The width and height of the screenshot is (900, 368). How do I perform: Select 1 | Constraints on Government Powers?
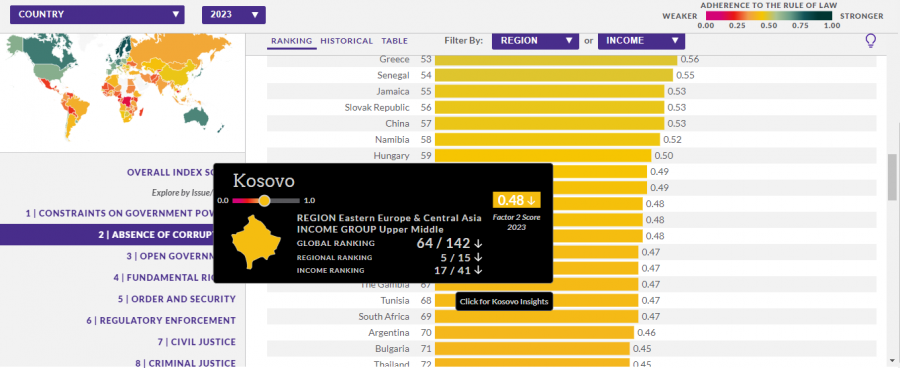[119, 213]
